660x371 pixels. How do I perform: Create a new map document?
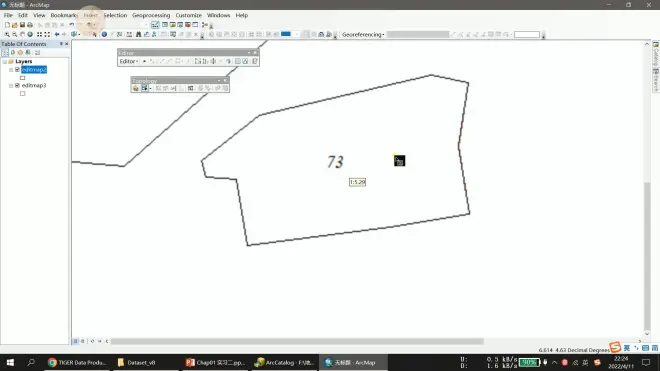(x=7, y=25)
